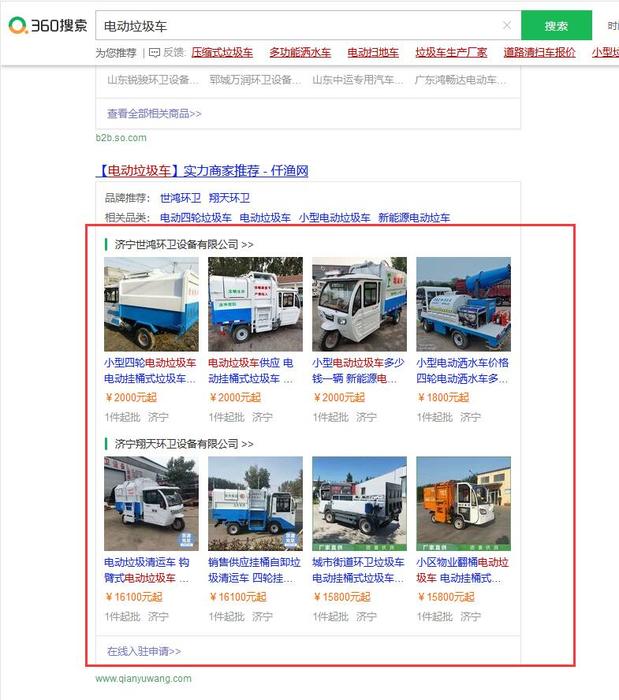Image resolution: width=619 pixels, height=700 pixels.
Task: Click the 在线入驻申请>> link
Action: coord(144,651)
